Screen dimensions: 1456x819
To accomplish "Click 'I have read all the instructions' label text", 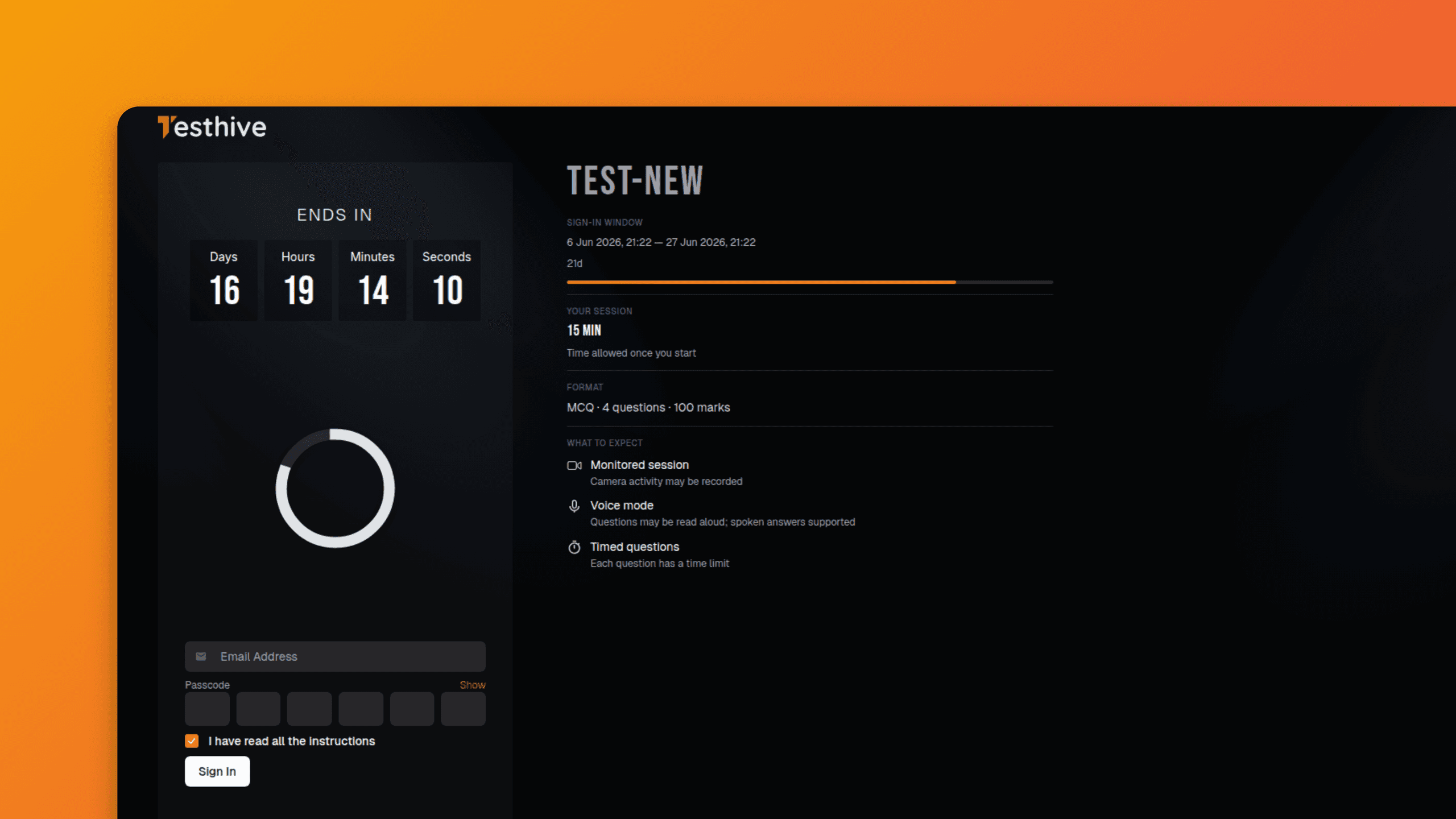I will [292, 741].
